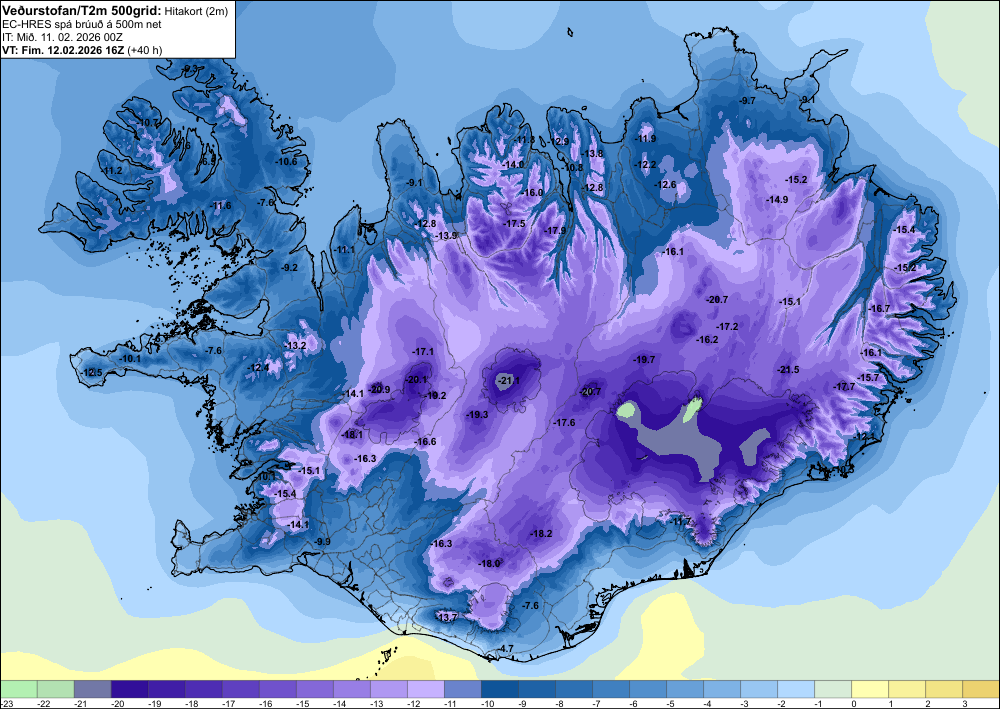Click the -18.0 temperature label
1000x709 pixels.
(x=490, y=564)
